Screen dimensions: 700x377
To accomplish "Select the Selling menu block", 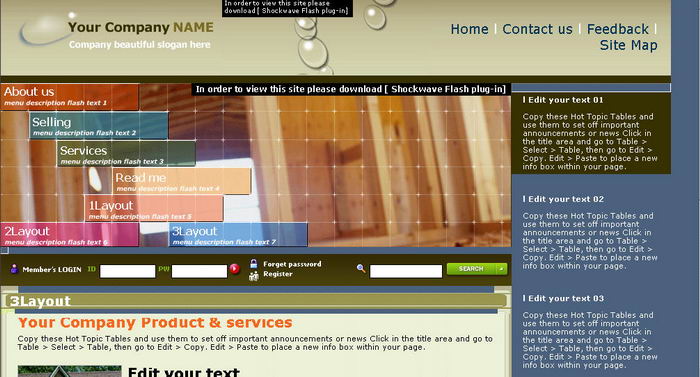I will tap(99, 126).
